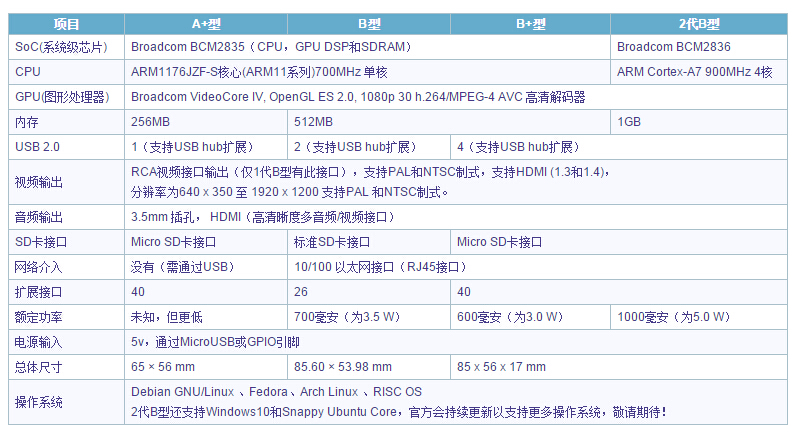799x437 pixels.
Task: Click the 512MB memory cell
Action: coord(312,122)
